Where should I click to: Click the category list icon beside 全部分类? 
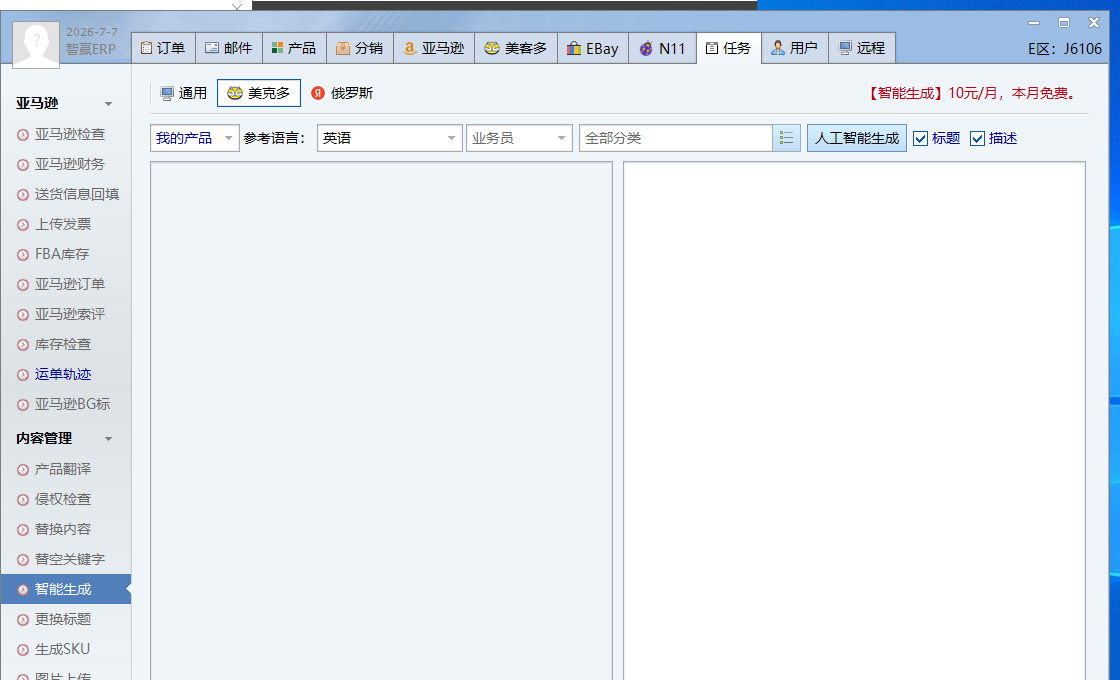click(x=786, y=138)
